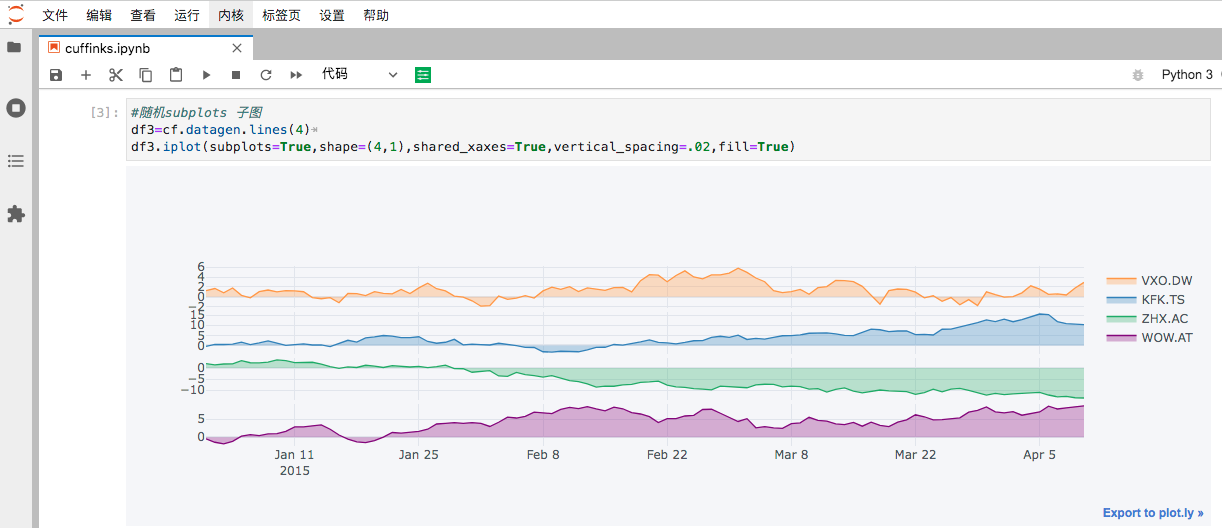Screen dimensions: 1222x528
Task: Click the 2015 year axis label
Action: click(294, 470)
